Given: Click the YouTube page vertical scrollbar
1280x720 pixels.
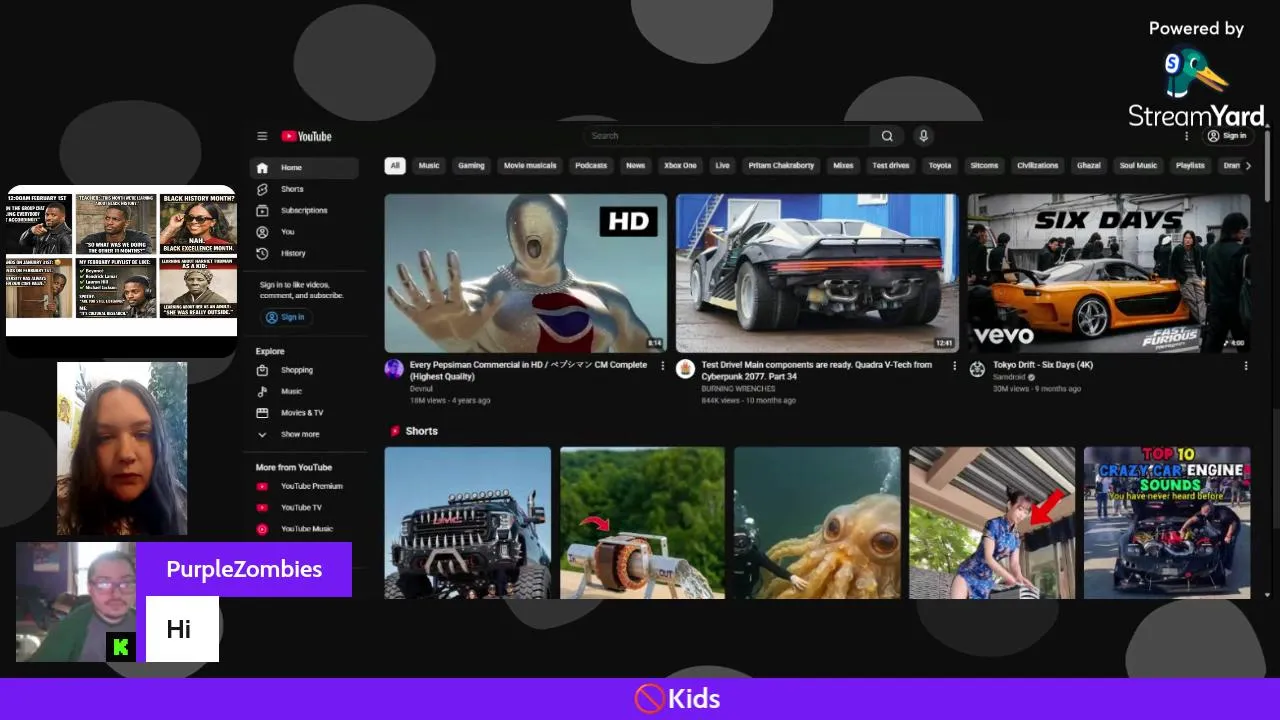Looking at the screenshot, I should pos(1268,165).
